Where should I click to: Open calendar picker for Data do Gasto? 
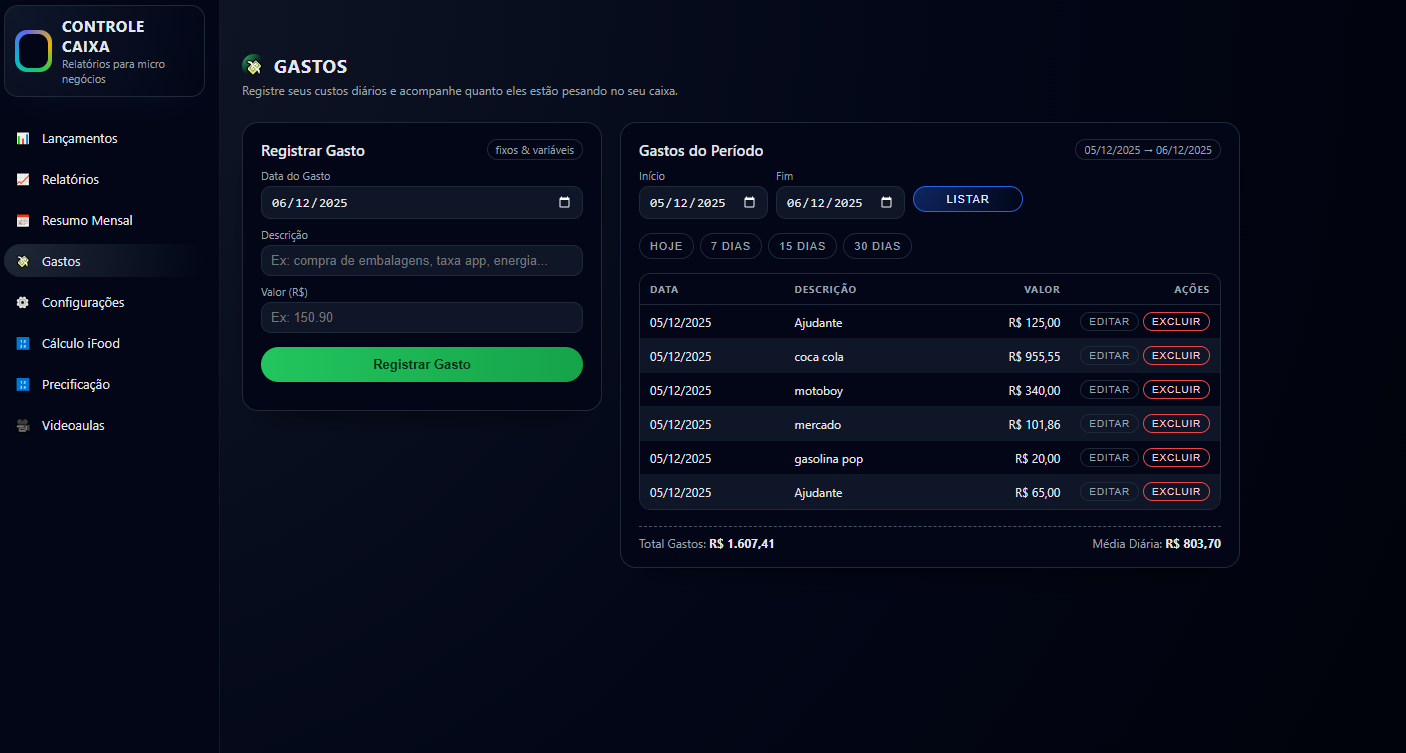click(x=564, y=203)
